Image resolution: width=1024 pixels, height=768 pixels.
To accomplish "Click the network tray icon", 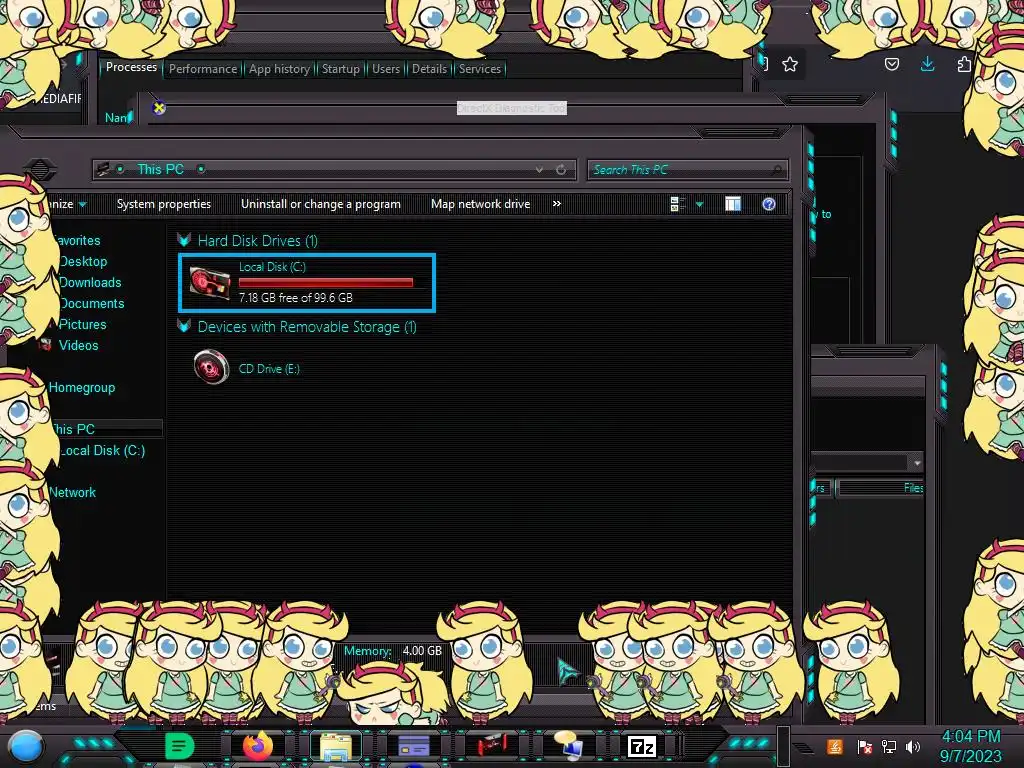I will tap(889, 746).
